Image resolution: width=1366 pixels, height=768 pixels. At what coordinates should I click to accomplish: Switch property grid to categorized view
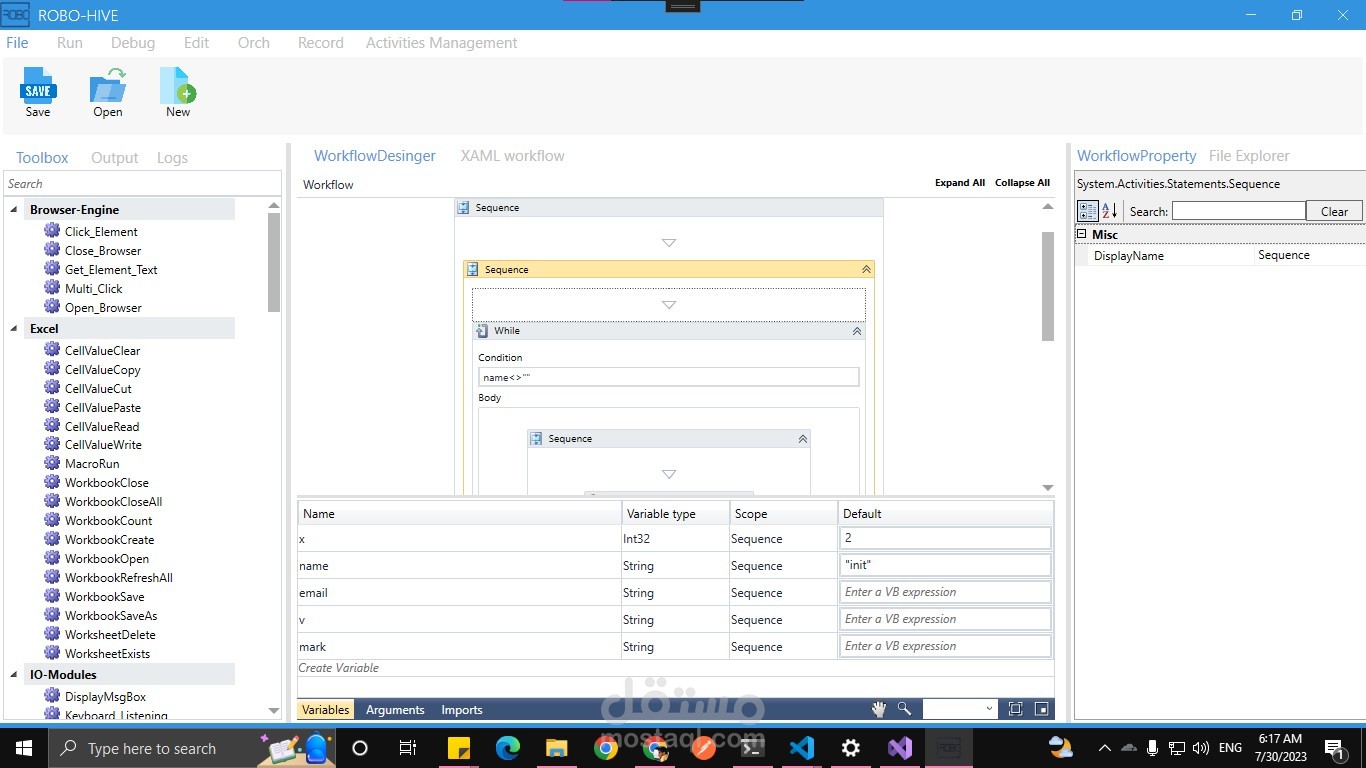tap(1088, 211)
